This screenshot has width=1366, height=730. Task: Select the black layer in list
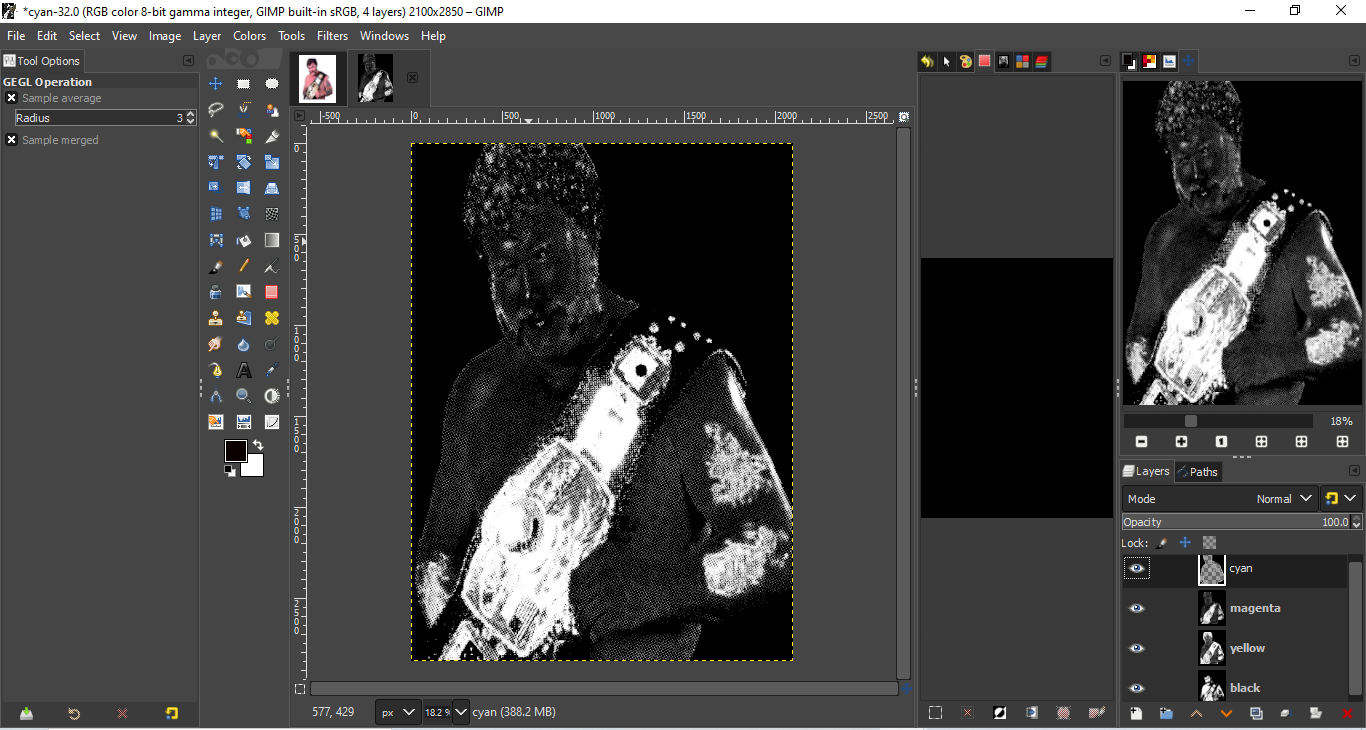click(1245, 688)
